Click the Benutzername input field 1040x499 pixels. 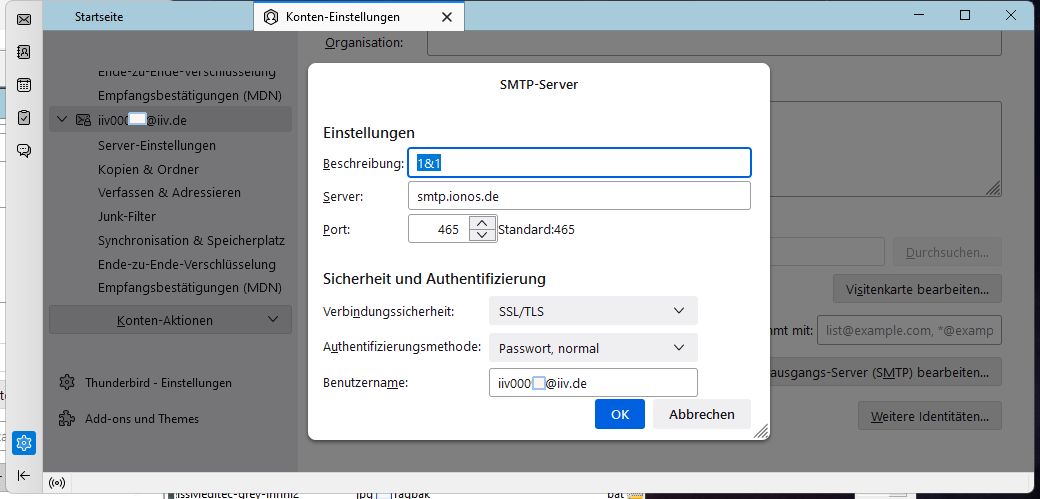point(592,383)
